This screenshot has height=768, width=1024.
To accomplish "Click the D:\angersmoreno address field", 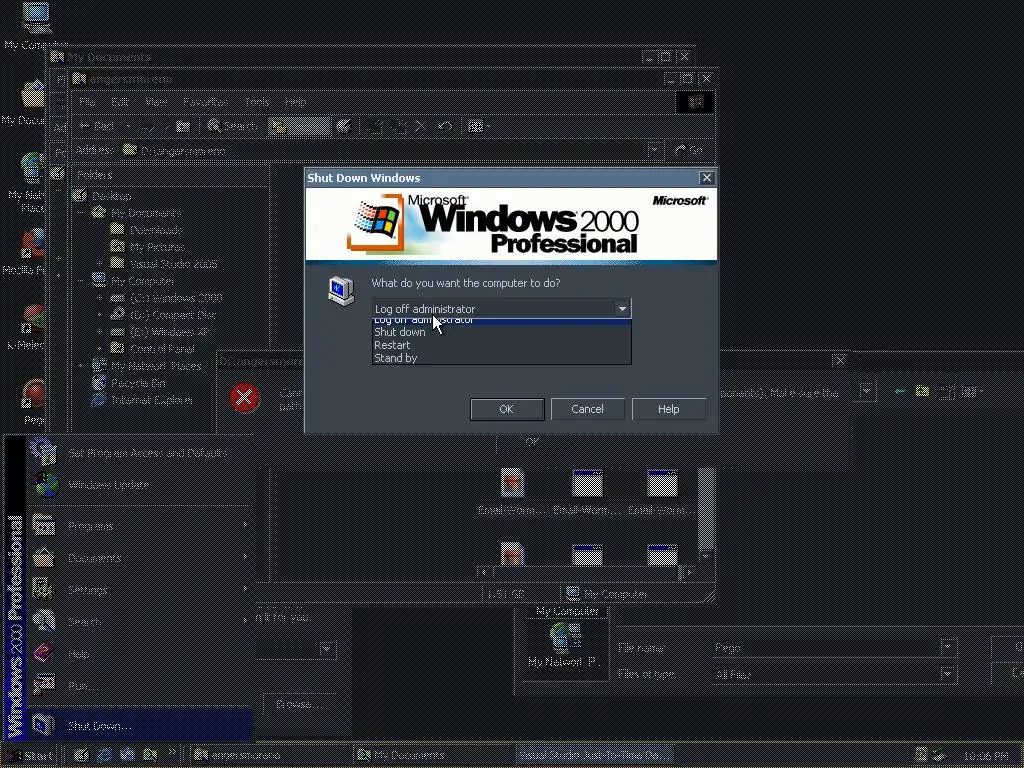I will [x=384, y=150].
